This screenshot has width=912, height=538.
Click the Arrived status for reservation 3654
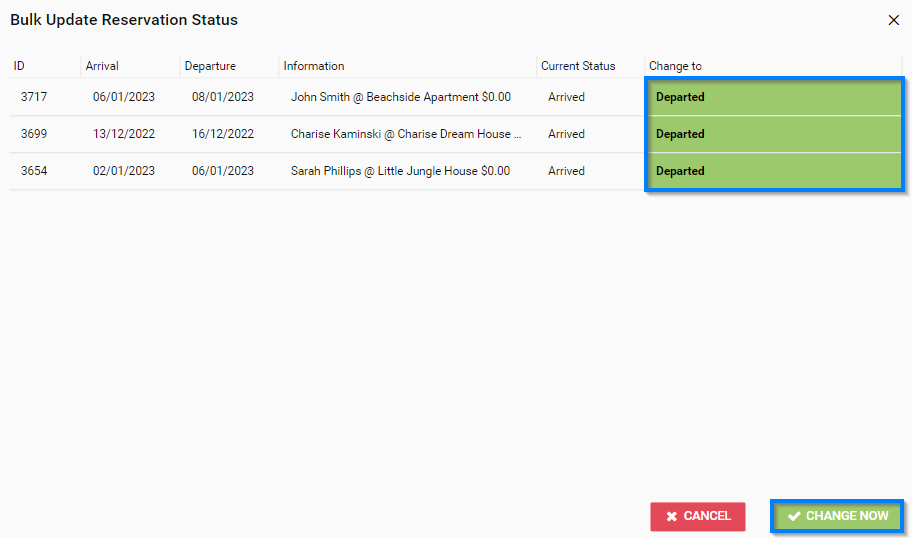[566, 171]
